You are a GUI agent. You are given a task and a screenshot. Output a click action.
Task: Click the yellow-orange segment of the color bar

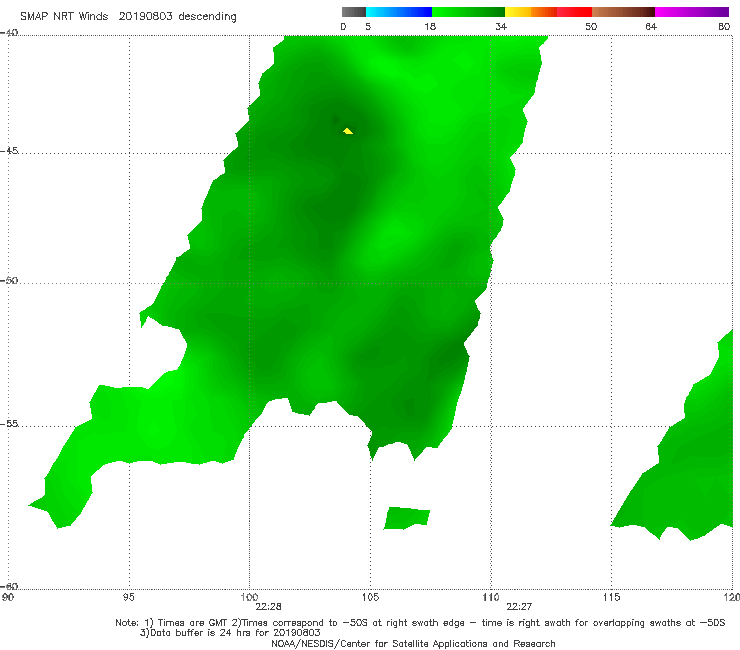pyautogui.click(x=531, y=12)
